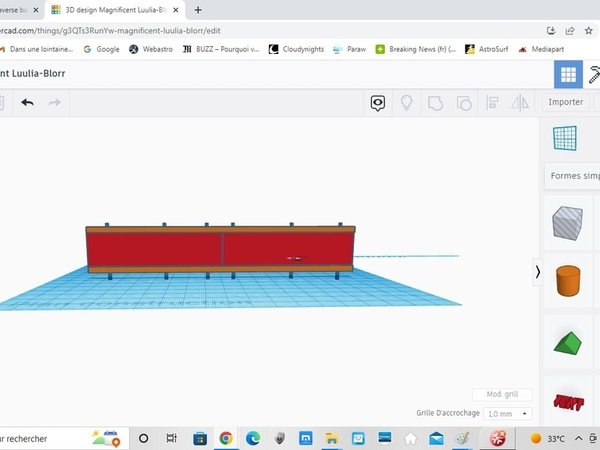Screen dimensions: 600x450
Task: Click the Group shapes icon
Action: pos(435,102)
